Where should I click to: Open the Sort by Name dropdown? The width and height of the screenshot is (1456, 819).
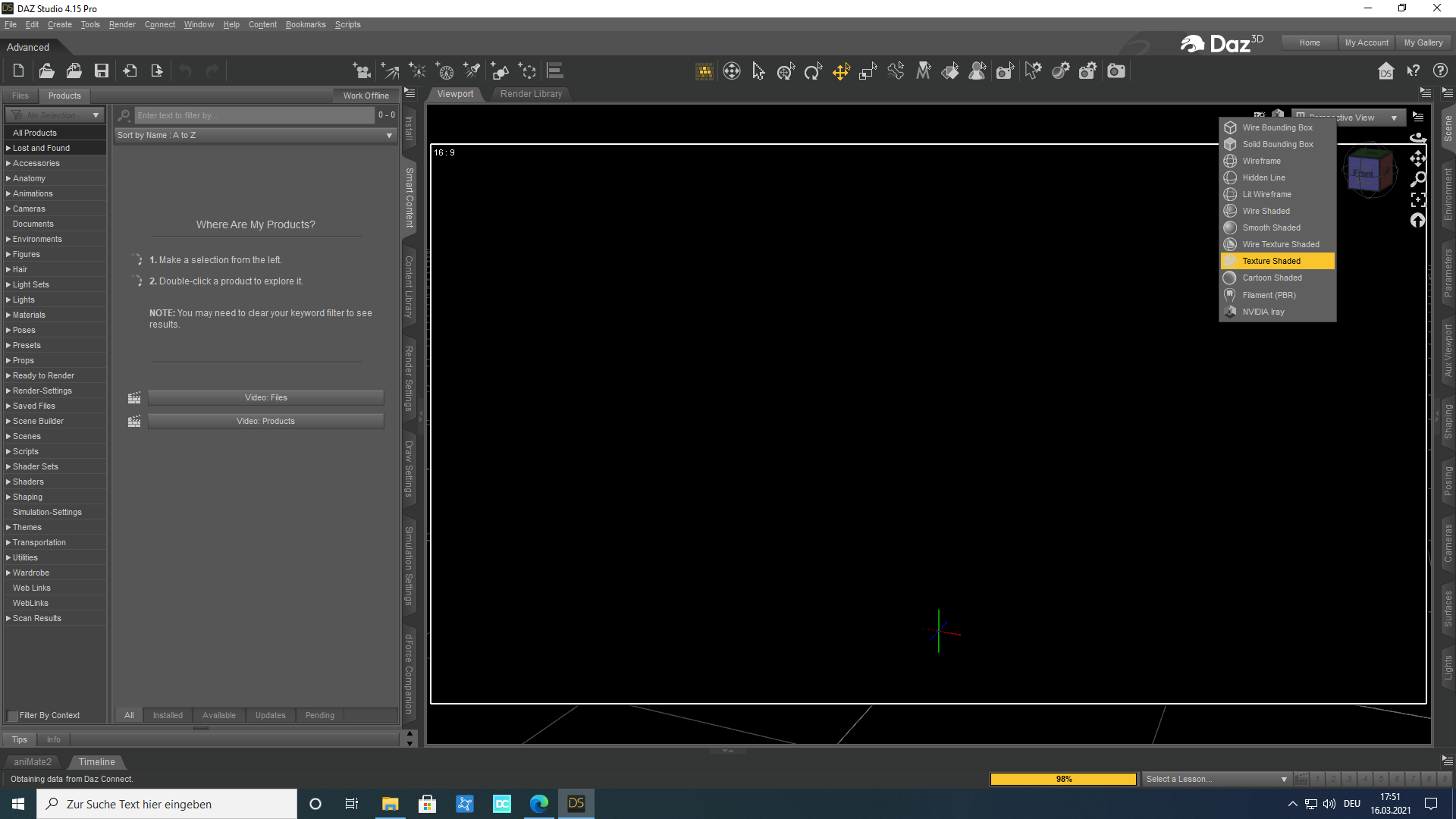click(x=256, y=135)
